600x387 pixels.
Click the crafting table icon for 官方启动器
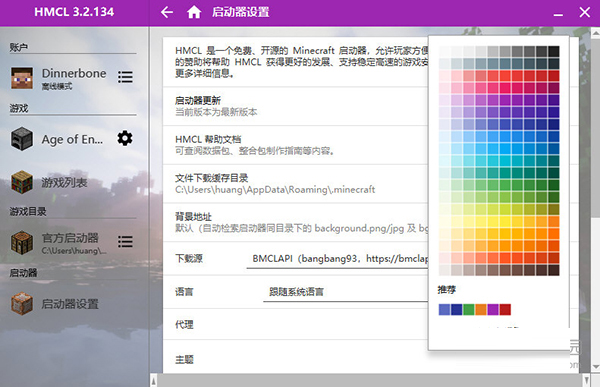22,242
